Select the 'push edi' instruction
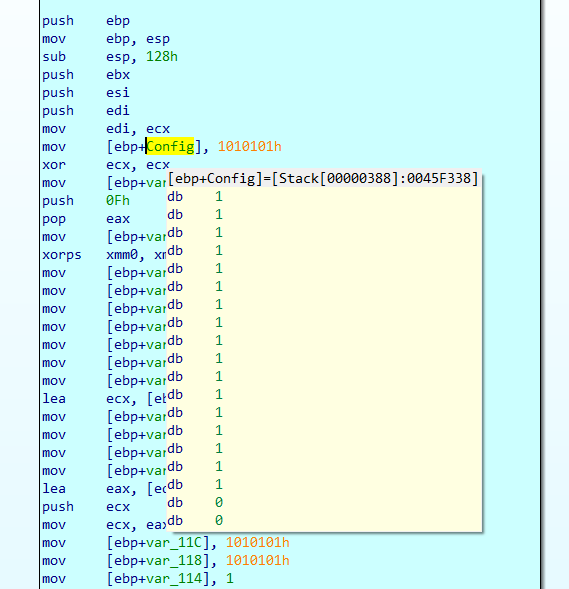Image resolution: width=569 pixels, height=589 pixels. (x=86, y=111)
